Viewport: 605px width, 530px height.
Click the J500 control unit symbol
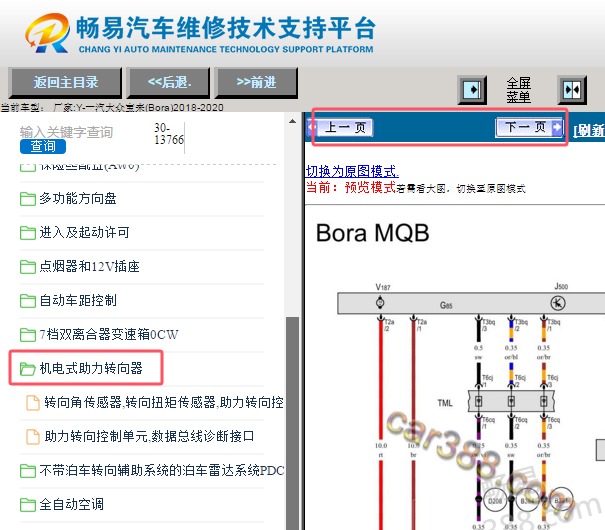pyautogui.click(x=558, y=303)
